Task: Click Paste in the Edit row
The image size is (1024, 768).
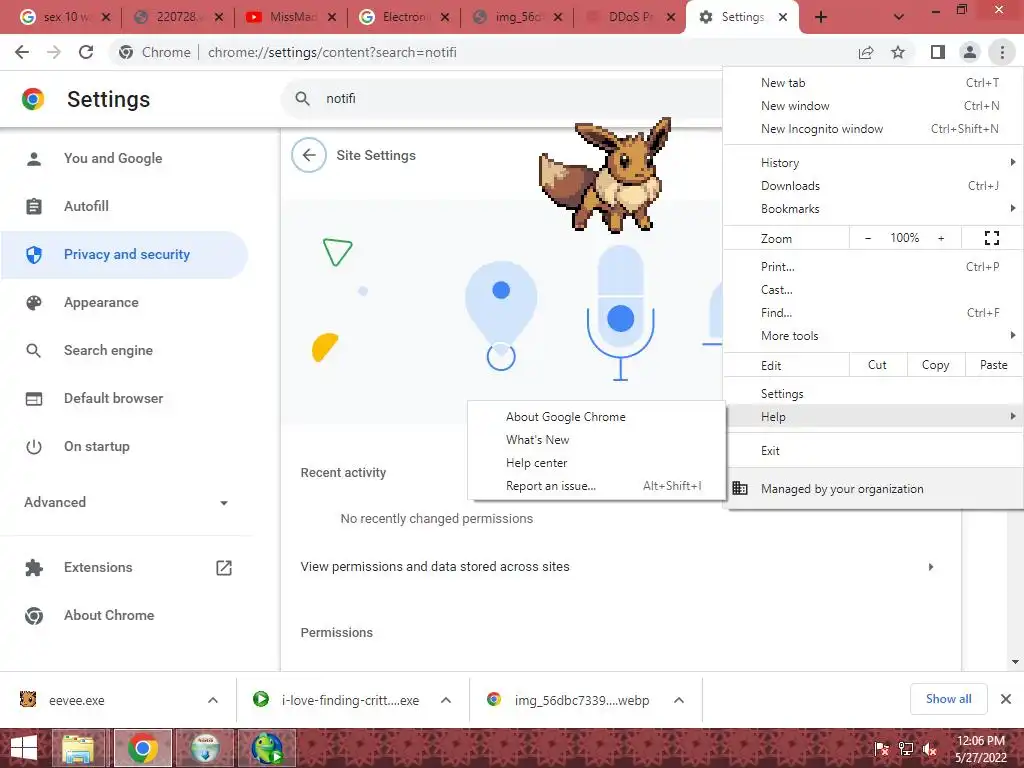Action: click(993, 365)
